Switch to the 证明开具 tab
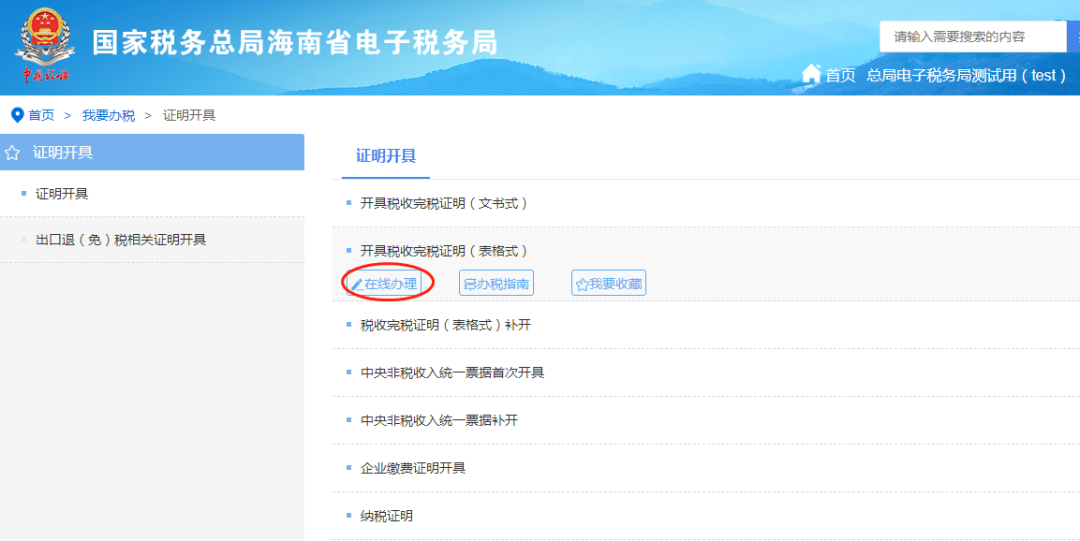This screenshot has width=1080, height=541. 386,156
